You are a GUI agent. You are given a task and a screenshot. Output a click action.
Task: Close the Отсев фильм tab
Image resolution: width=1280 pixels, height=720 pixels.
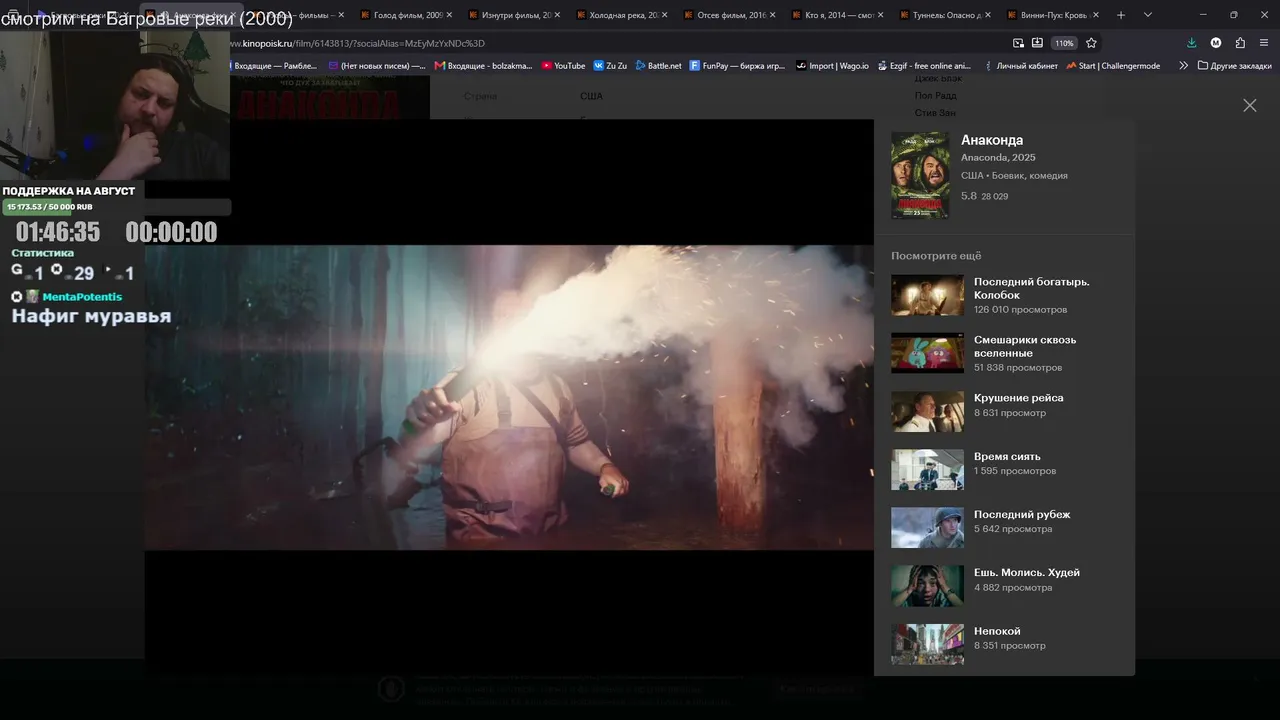coord(772,15)
